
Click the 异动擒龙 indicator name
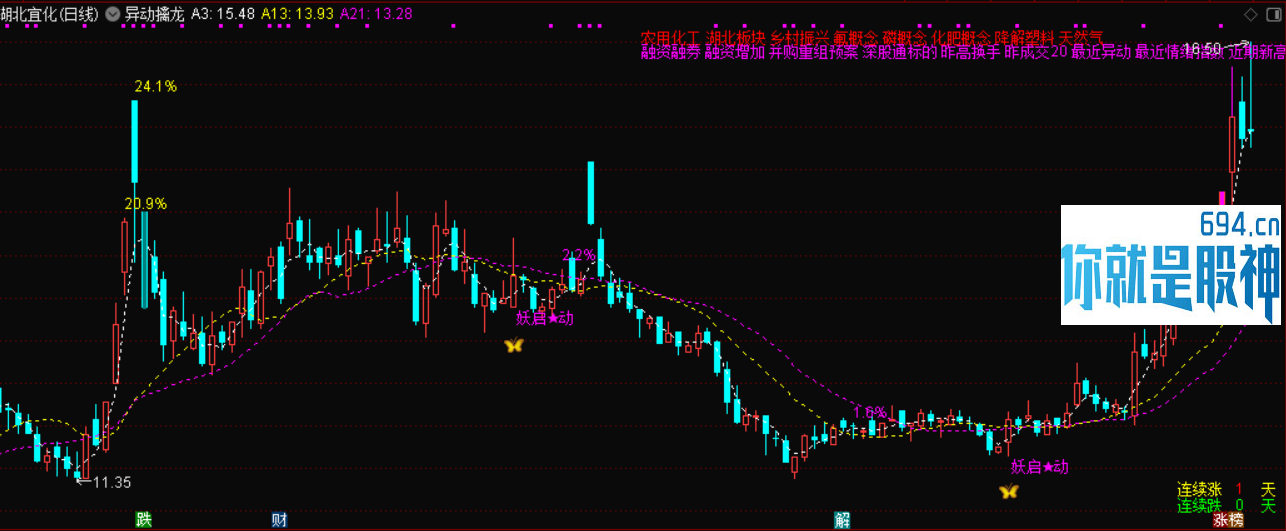click(153, 15)
